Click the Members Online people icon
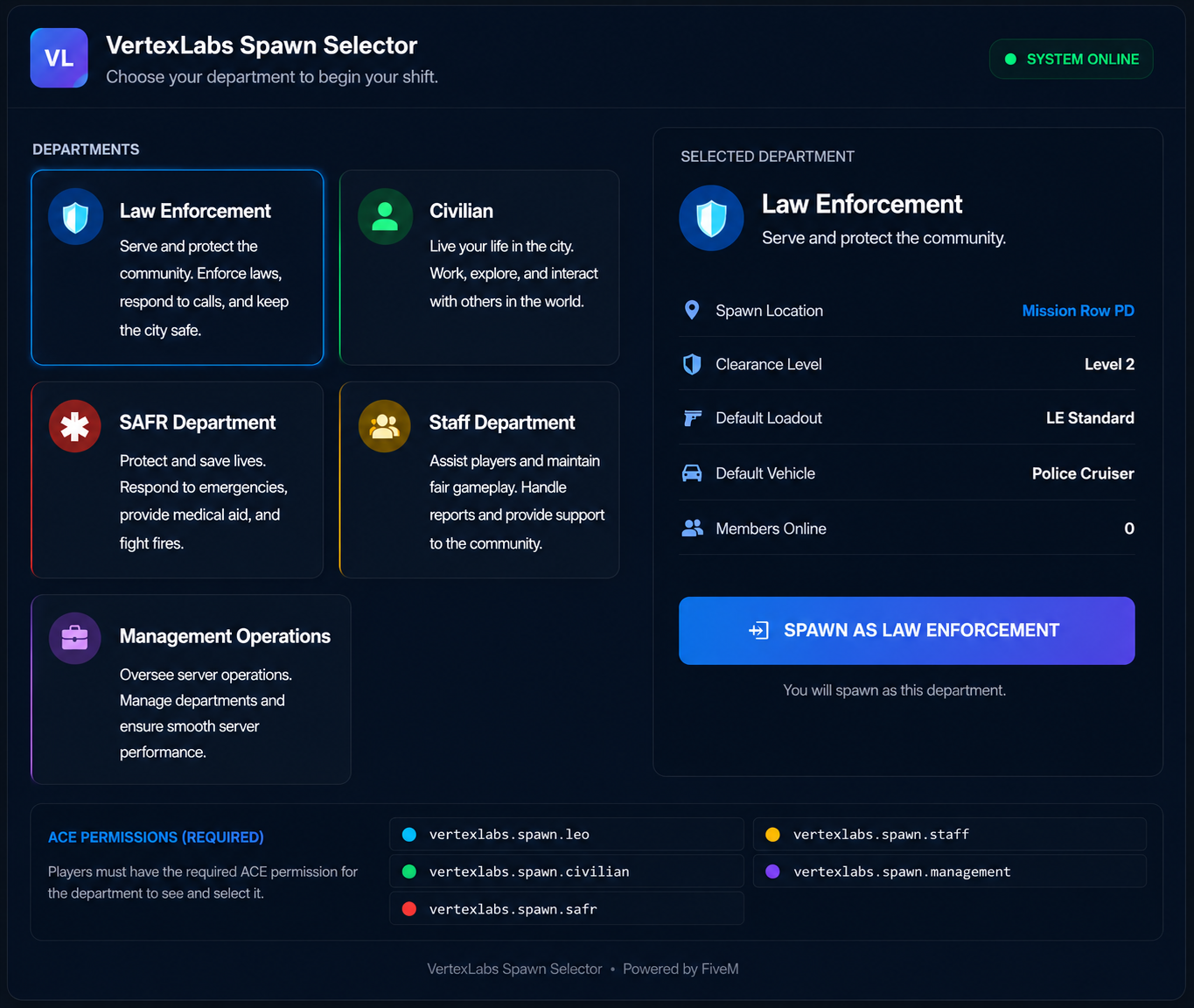 point(693,528)
